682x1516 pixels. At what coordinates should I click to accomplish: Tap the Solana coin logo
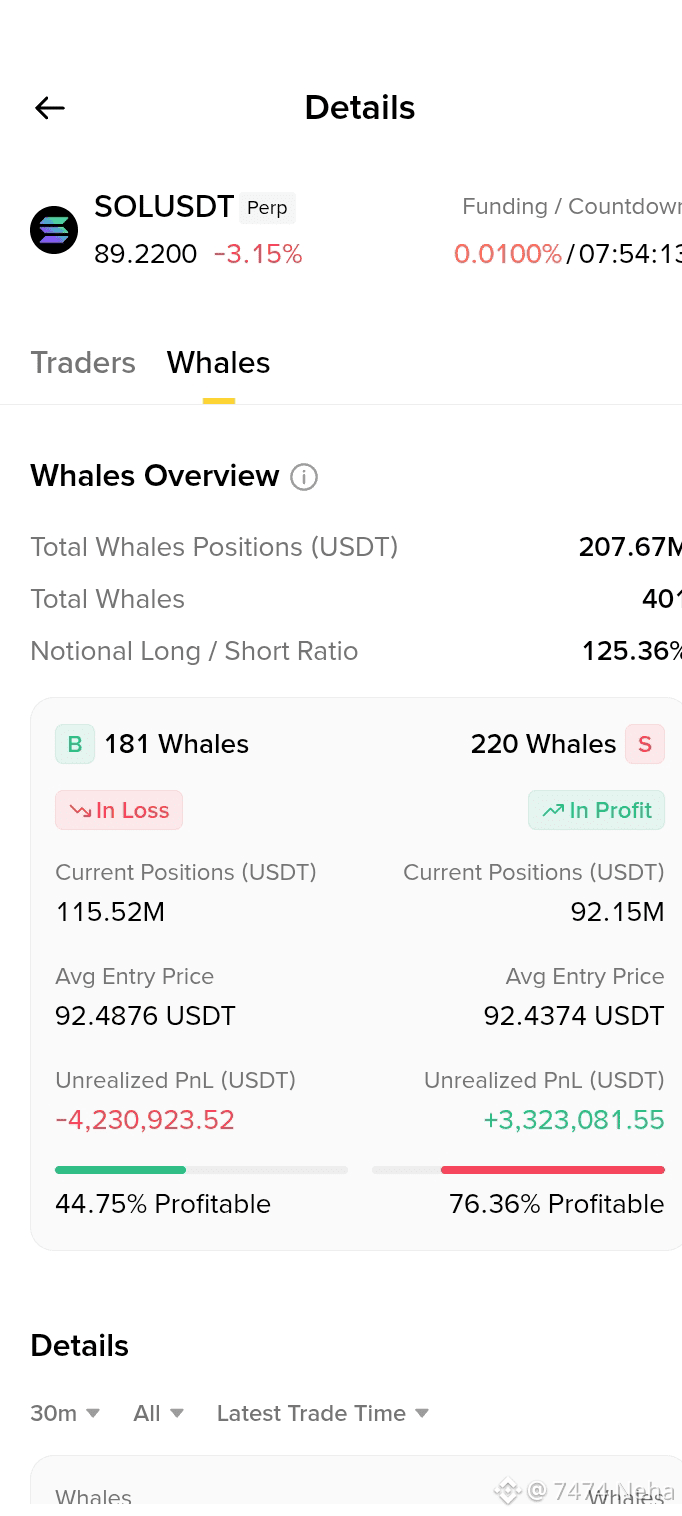(x=54, y=230)
